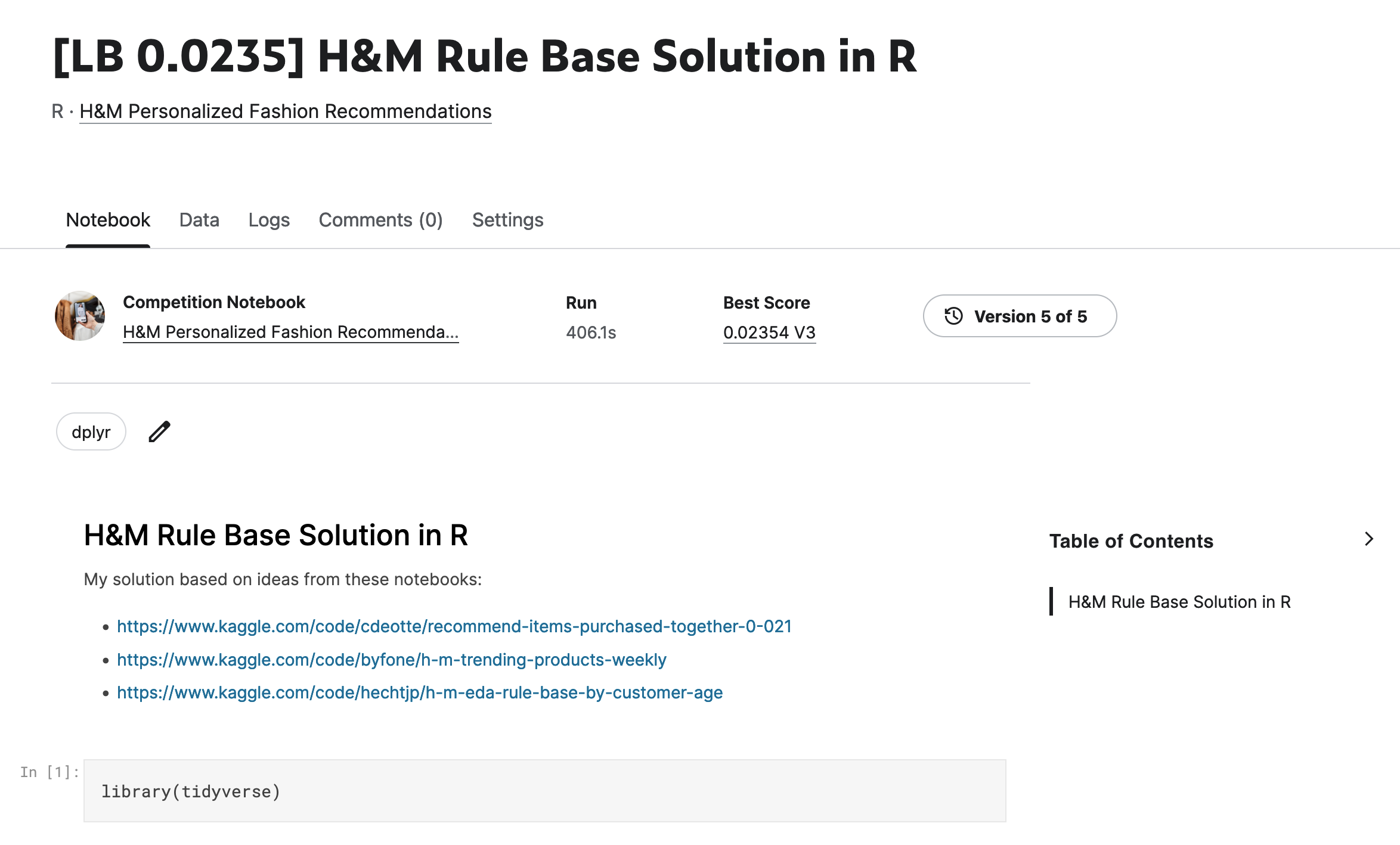The height and width of the screenshot is (845, 1400).
Task: Open the Comments (0) tab
Action: click(380, 220)
